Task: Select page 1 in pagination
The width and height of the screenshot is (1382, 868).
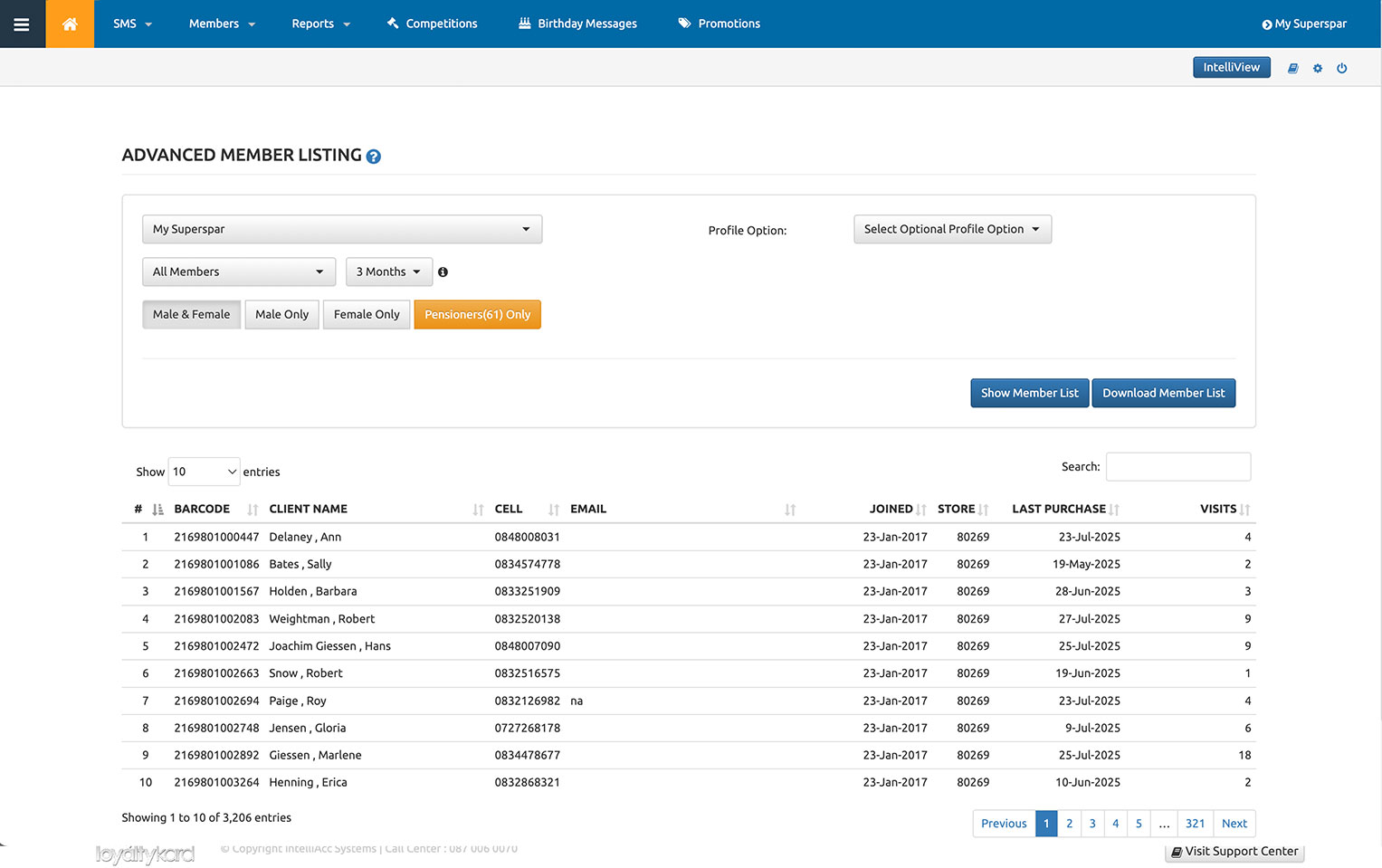Action: pyautogui.click(x=1046, y=824)
